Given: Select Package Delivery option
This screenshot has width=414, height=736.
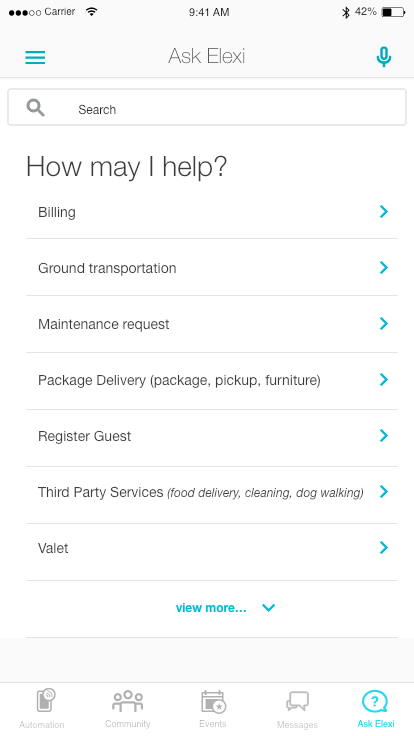Looking at the screenshot, I should tap(212, 380).
